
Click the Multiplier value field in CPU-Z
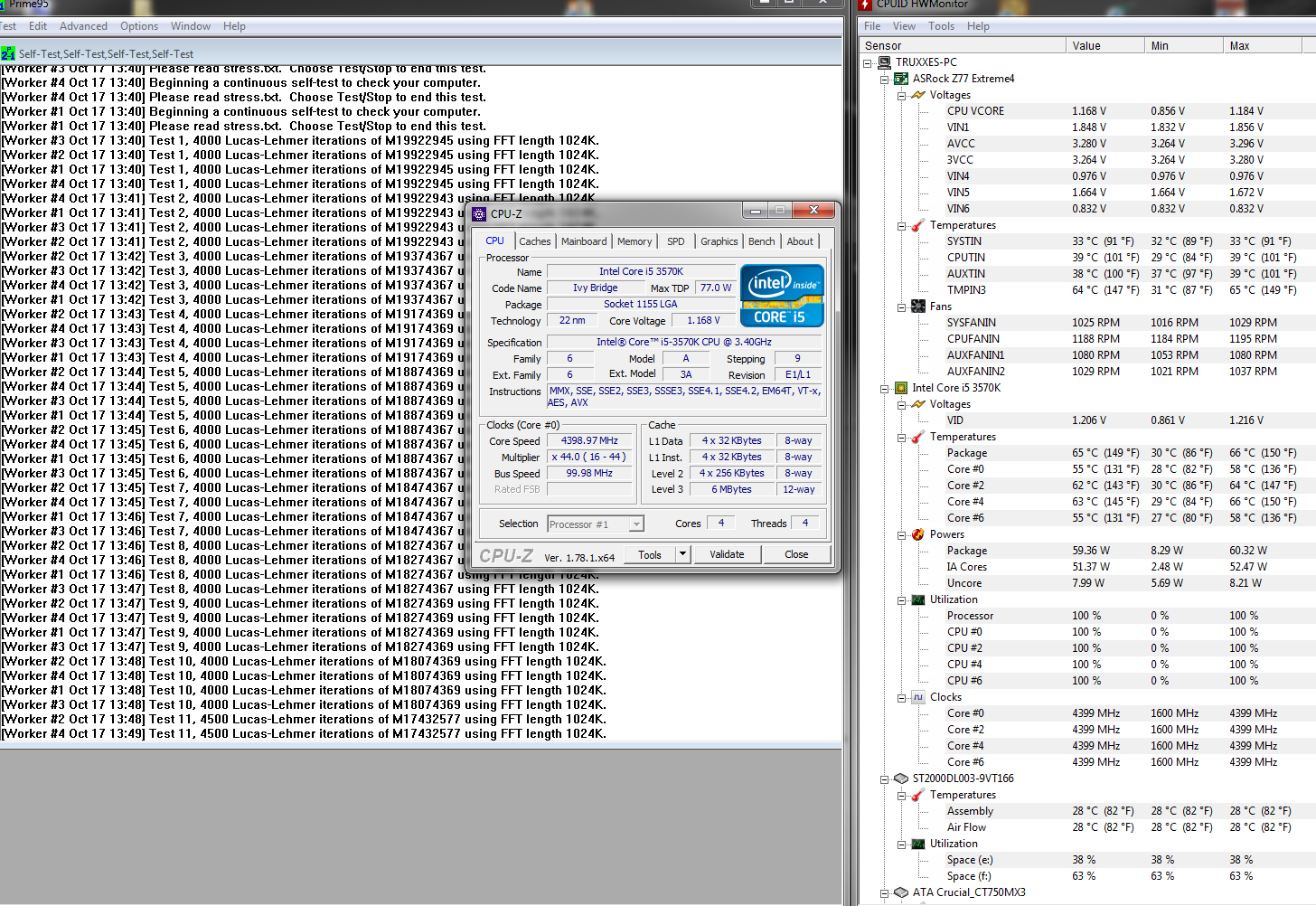point(589,458)
